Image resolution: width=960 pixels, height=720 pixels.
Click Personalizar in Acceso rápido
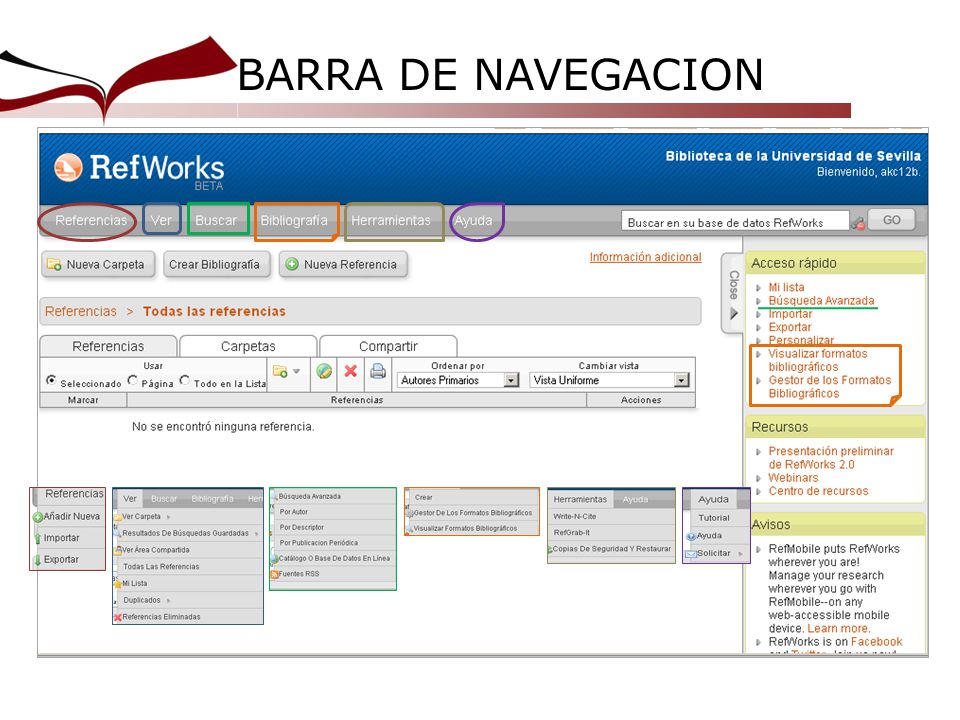pyautogui.click(x=801, y=340)
